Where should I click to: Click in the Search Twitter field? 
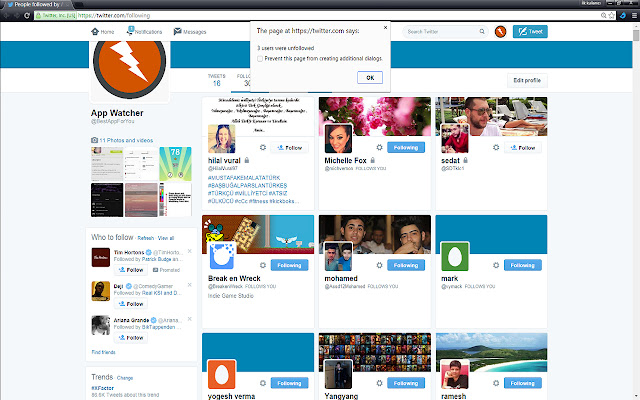pyautogui.click(x=442, y=32)
